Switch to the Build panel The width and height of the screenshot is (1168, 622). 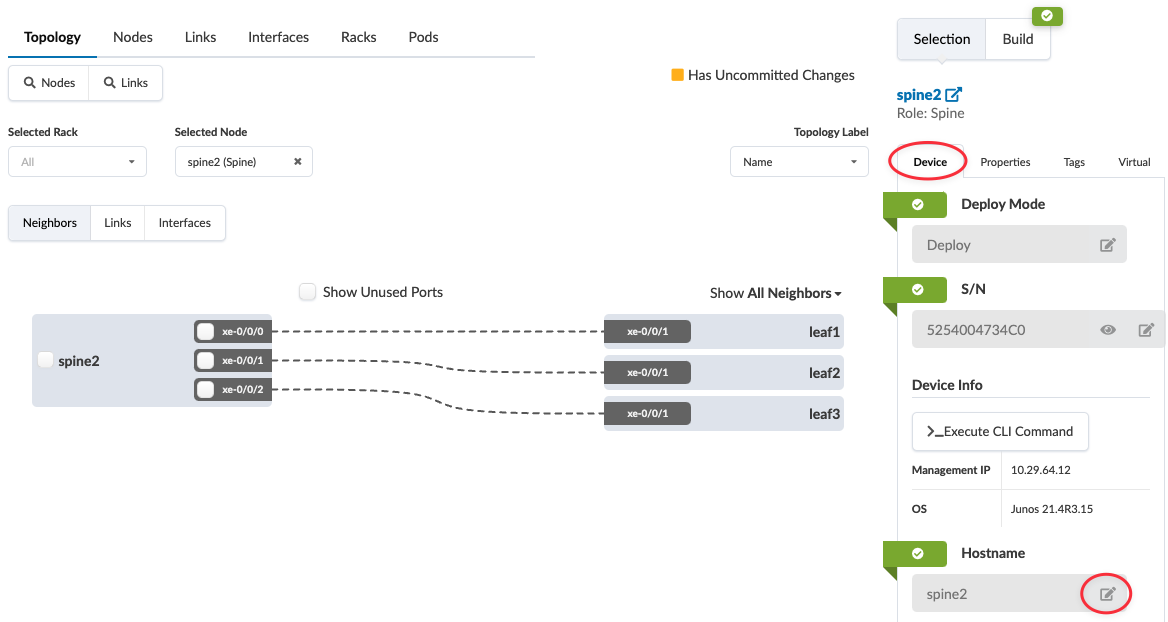pyautogui.click(x=1017, y=39)
